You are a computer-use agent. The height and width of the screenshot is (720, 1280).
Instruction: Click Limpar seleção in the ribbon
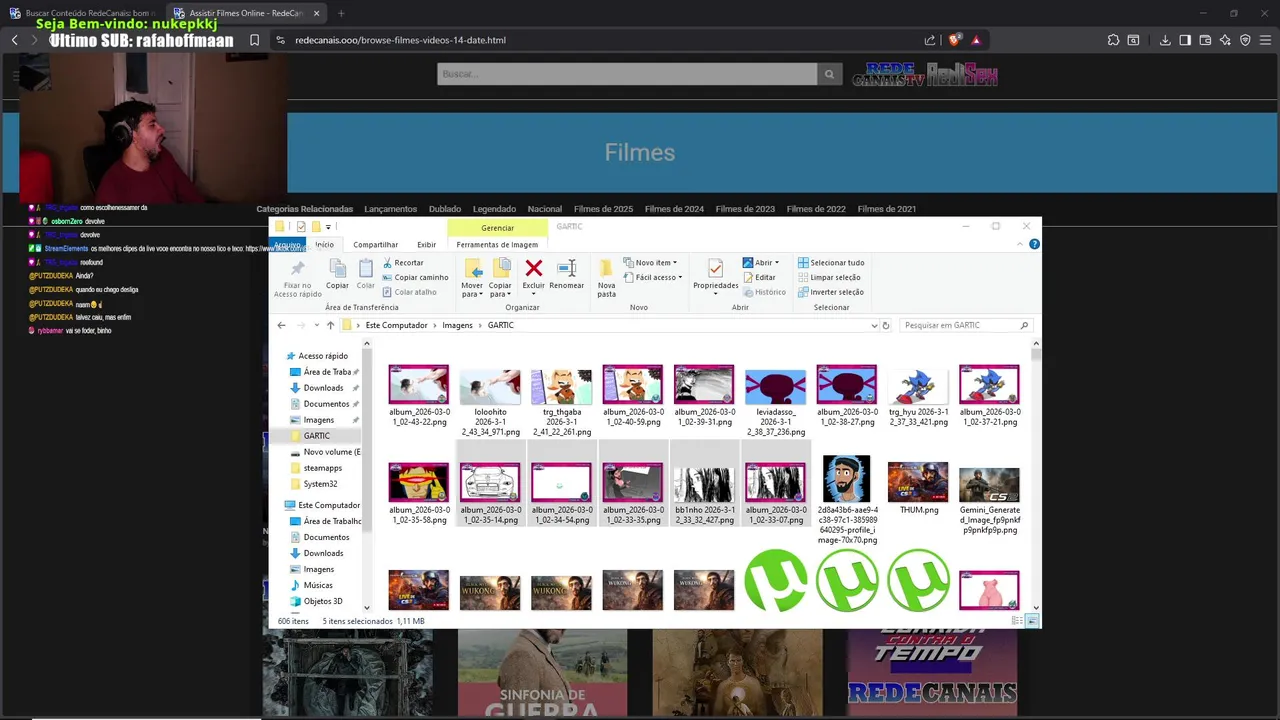click(829, 277)
